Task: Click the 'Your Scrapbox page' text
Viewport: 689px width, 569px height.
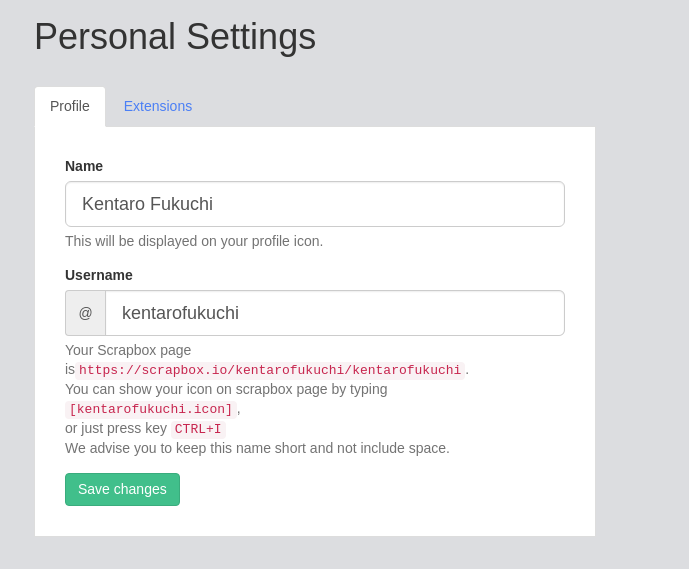Action: [x=128, y=350]
